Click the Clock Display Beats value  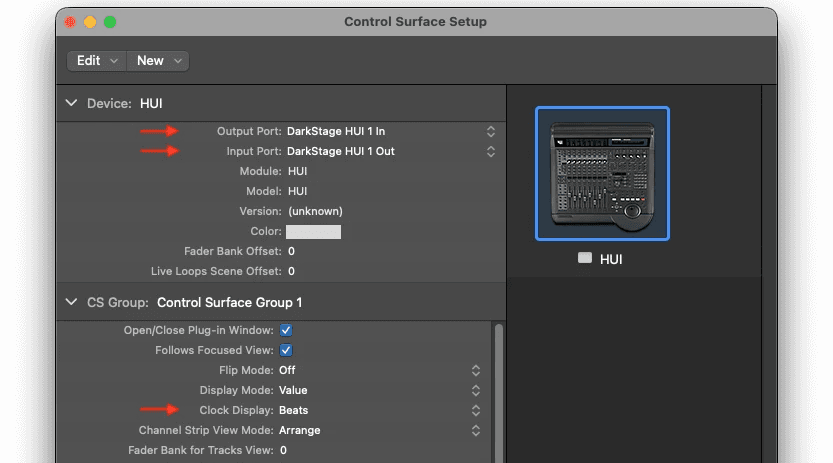point(293,410)
